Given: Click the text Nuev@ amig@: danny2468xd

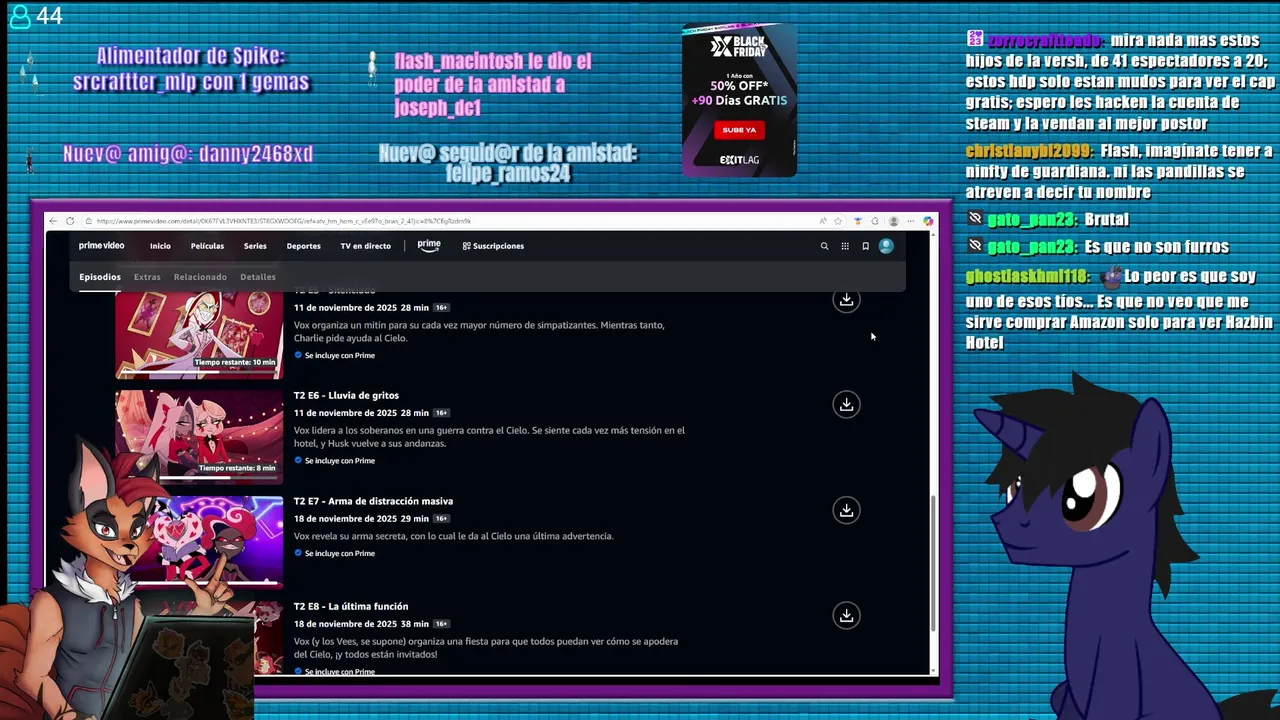Looking at the screenshot, I should (188, 154).
